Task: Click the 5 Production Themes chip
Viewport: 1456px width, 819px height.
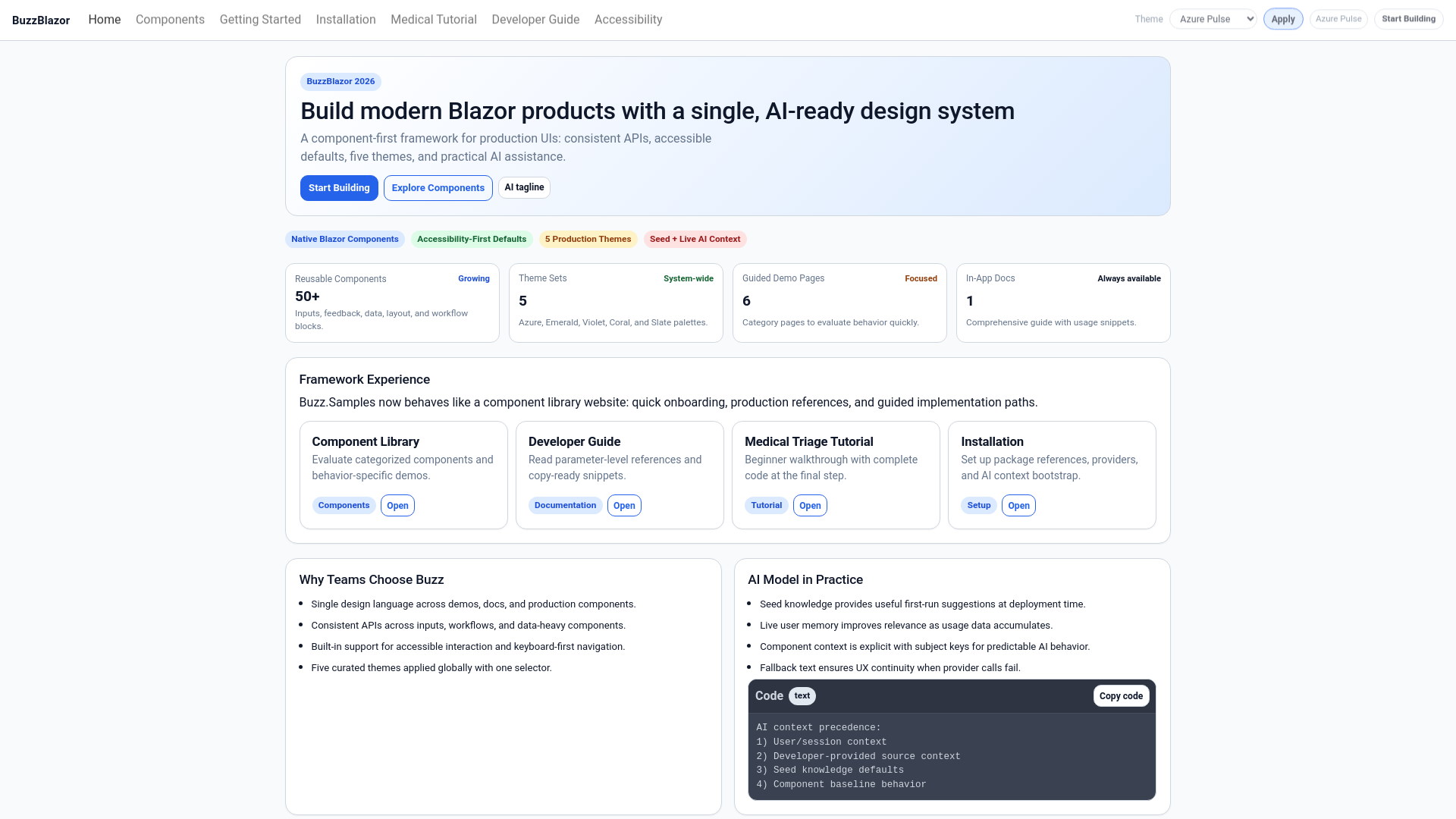Action: click(588, 239)
